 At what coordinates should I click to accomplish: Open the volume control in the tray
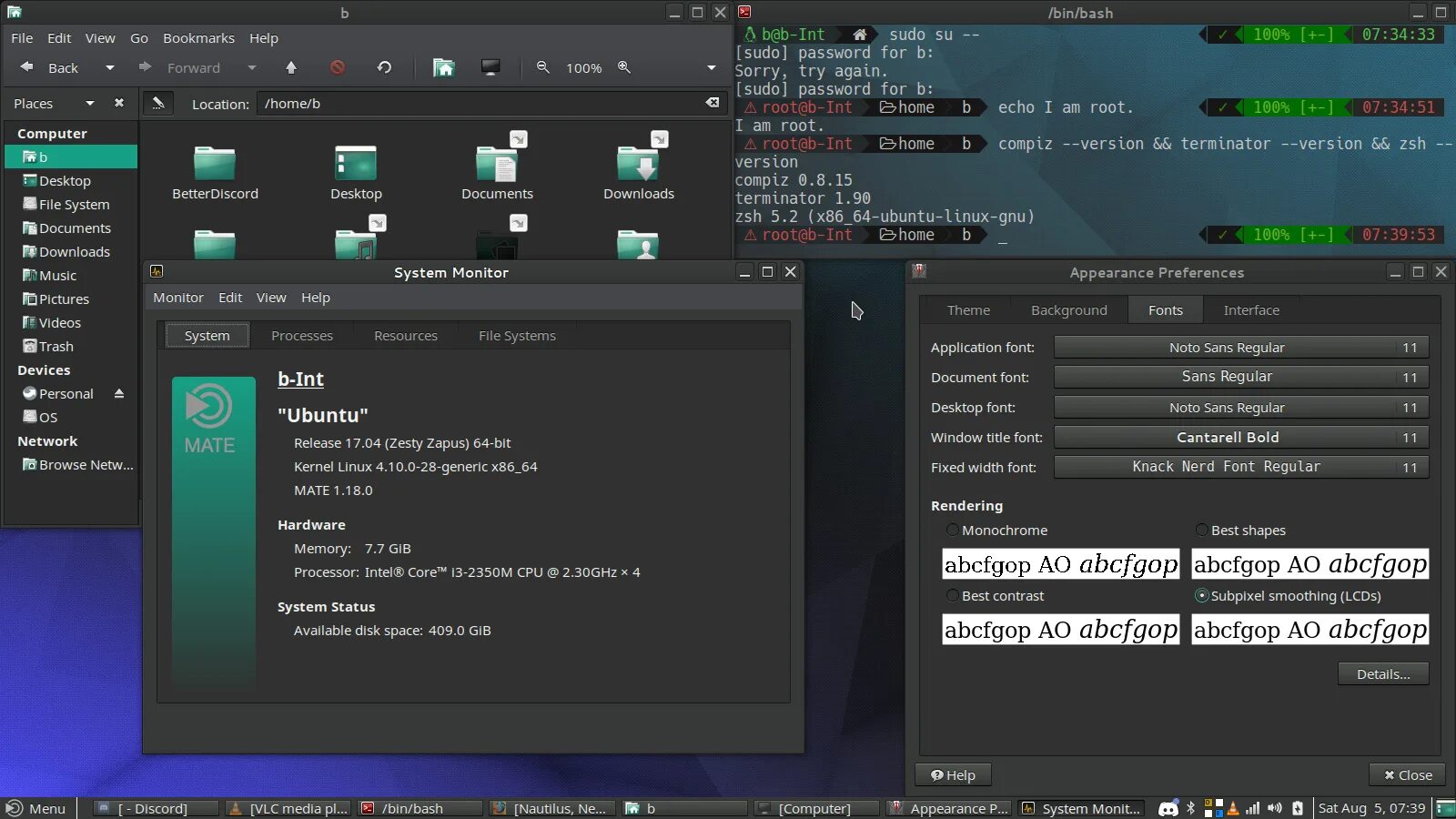pos(1275,808)
